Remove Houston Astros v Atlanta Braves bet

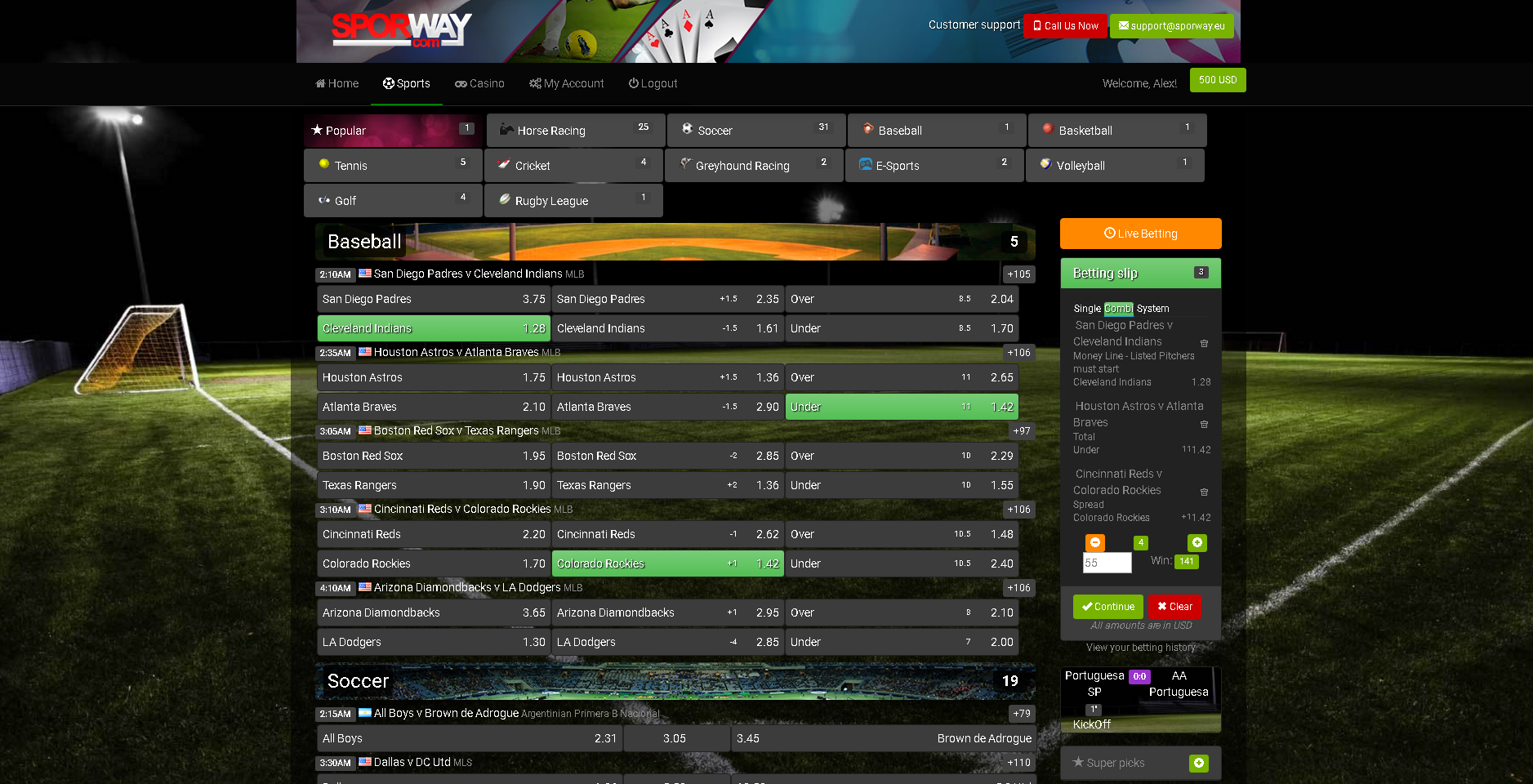point(1204,425)
